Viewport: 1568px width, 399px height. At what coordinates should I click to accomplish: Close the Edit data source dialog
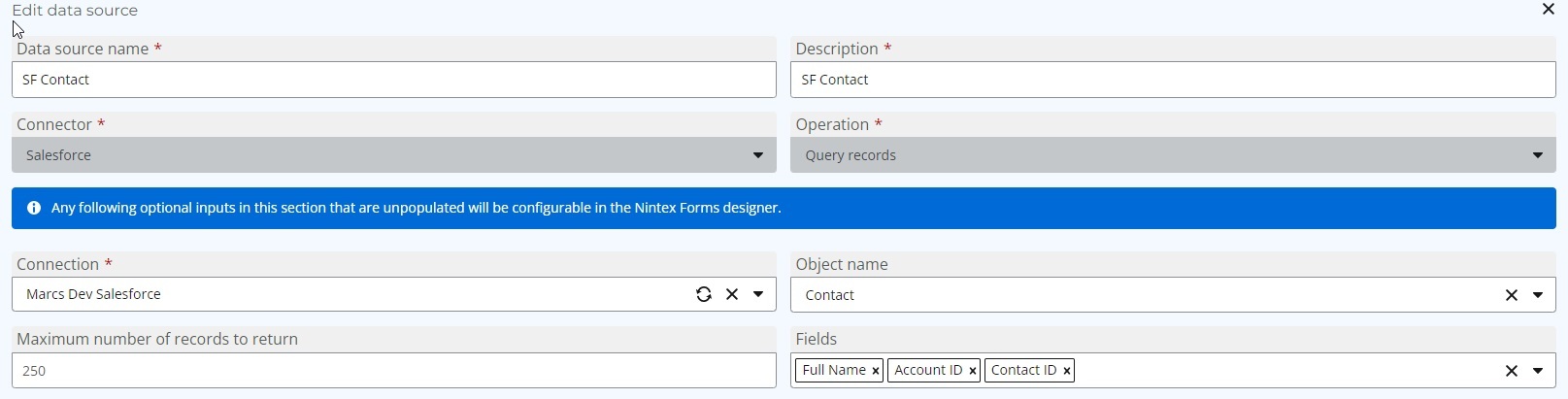(x=1548, y=9)
